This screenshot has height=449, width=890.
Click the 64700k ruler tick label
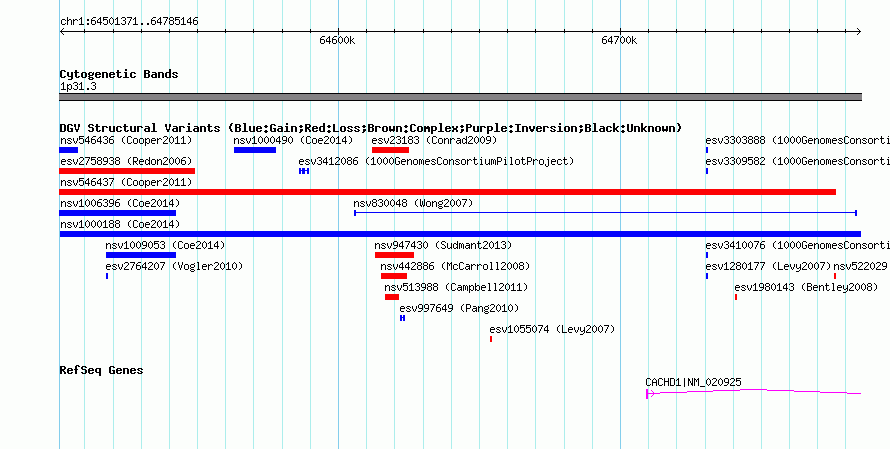(x=619, y=40)
